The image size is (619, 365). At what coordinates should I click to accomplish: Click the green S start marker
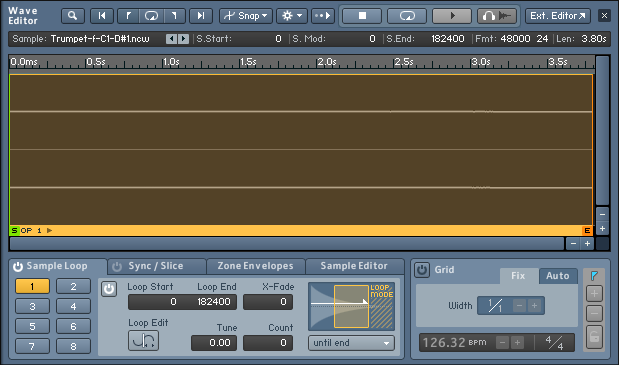[14, 230]
